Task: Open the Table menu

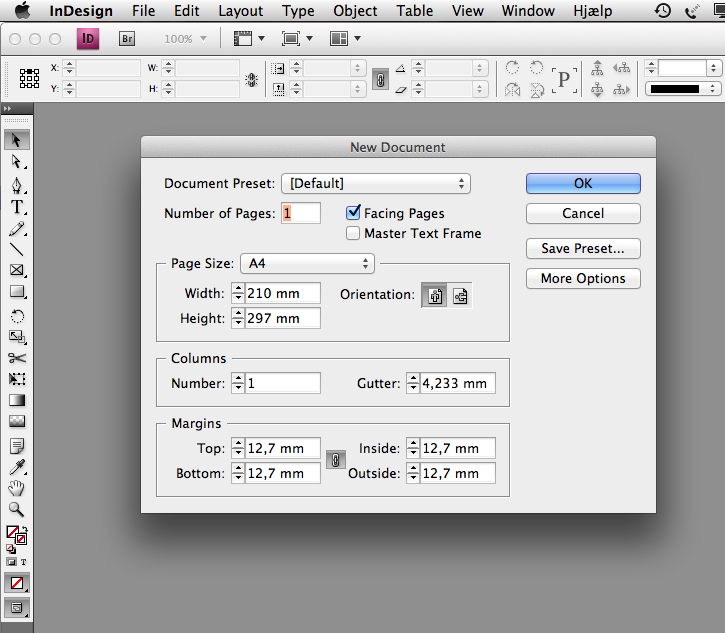Action: [414, 11]
